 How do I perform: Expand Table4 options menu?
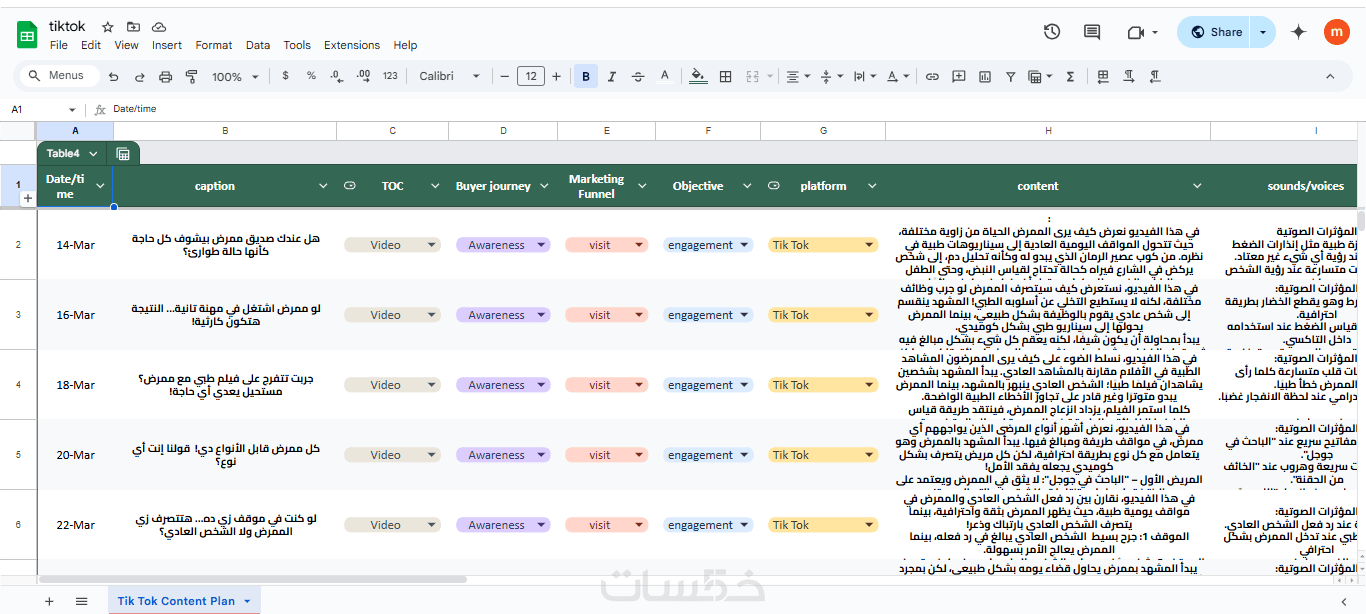(93, 153)
